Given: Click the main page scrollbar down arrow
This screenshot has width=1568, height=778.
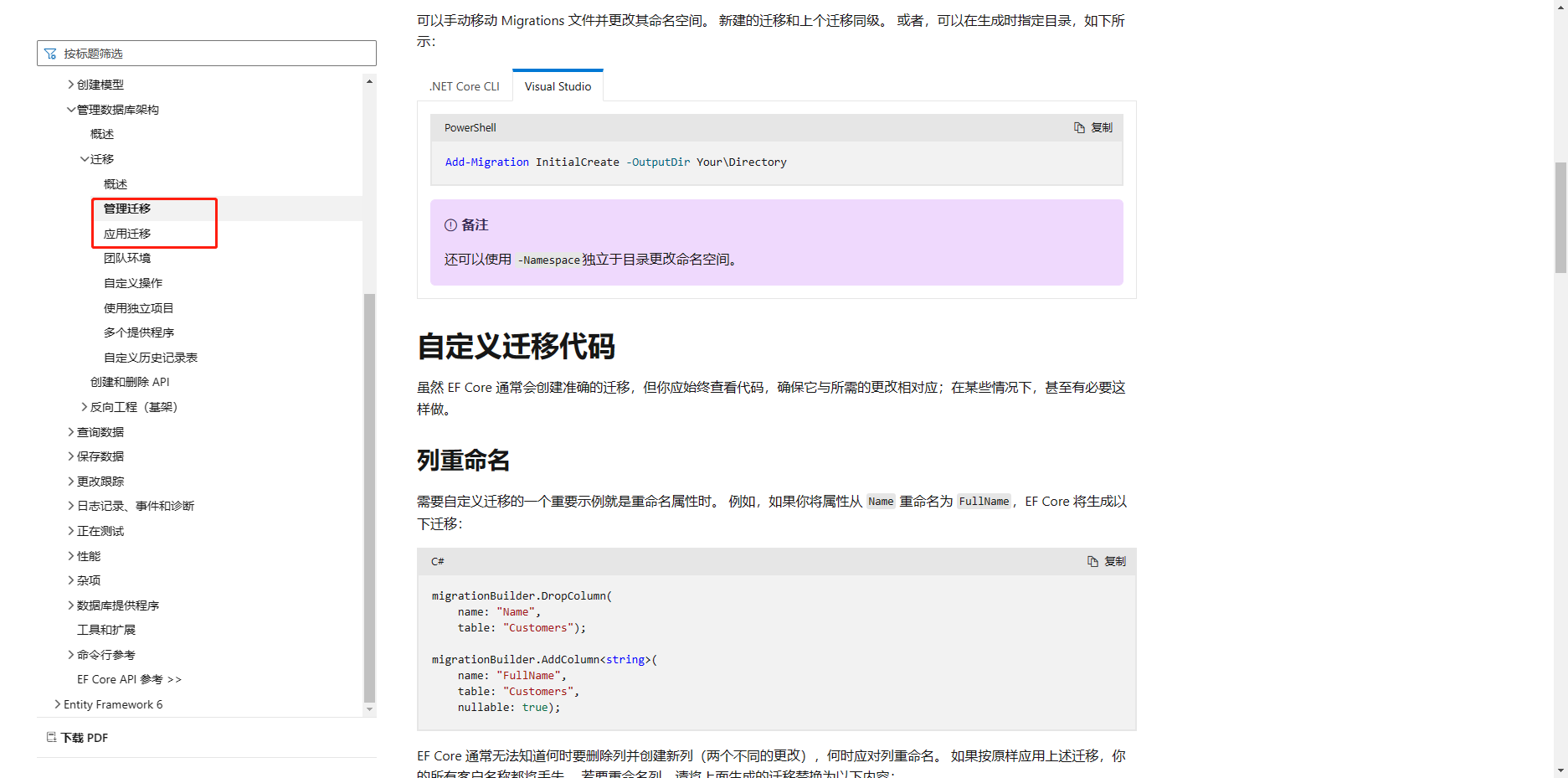Looking at the screenshot, I should pyautogui.click(x=1560, y=770).
